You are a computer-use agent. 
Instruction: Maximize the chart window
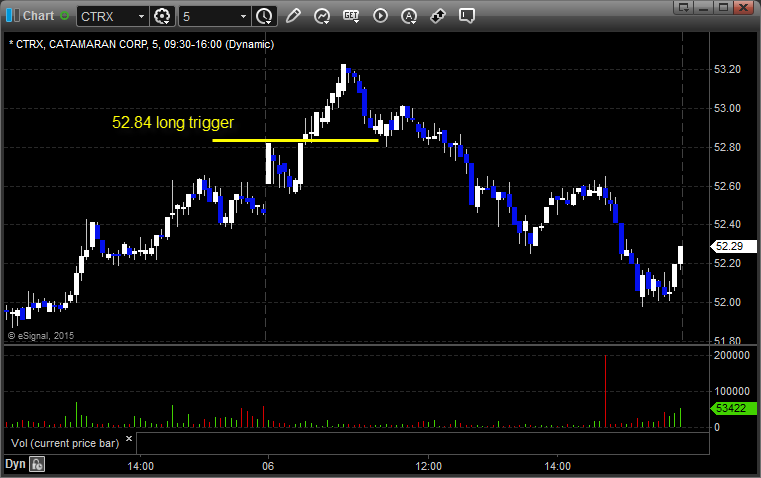pos(723,7)
